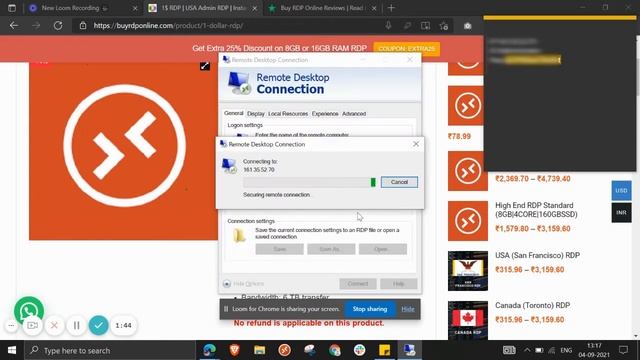This screenshot has height=360, width=640.
Task: Finish Loom recording with checkmark button
Action: pyautogui.click(x=98, y=325)
